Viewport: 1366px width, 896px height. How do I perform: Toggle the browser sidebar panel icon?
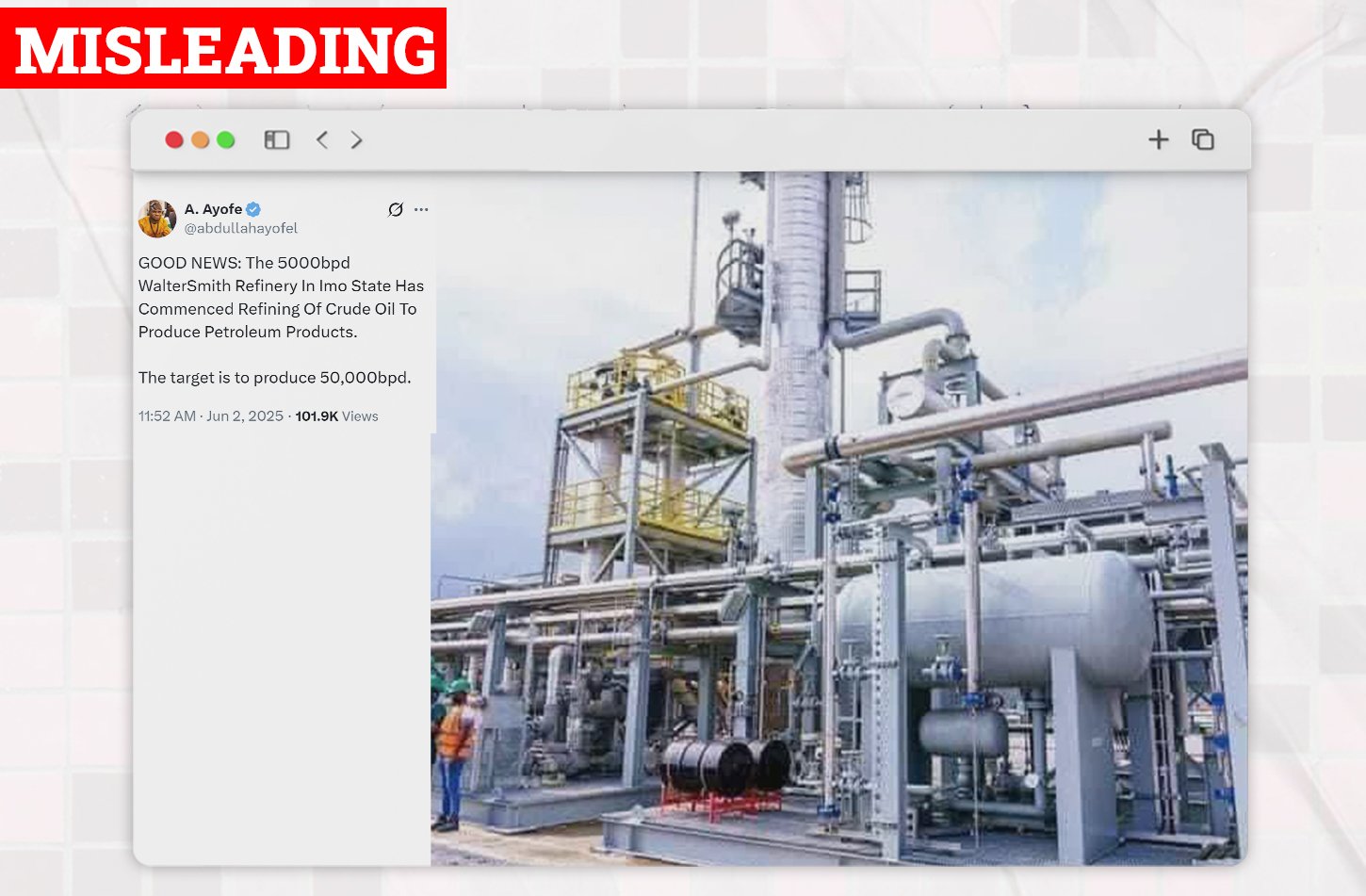[277, 140]
